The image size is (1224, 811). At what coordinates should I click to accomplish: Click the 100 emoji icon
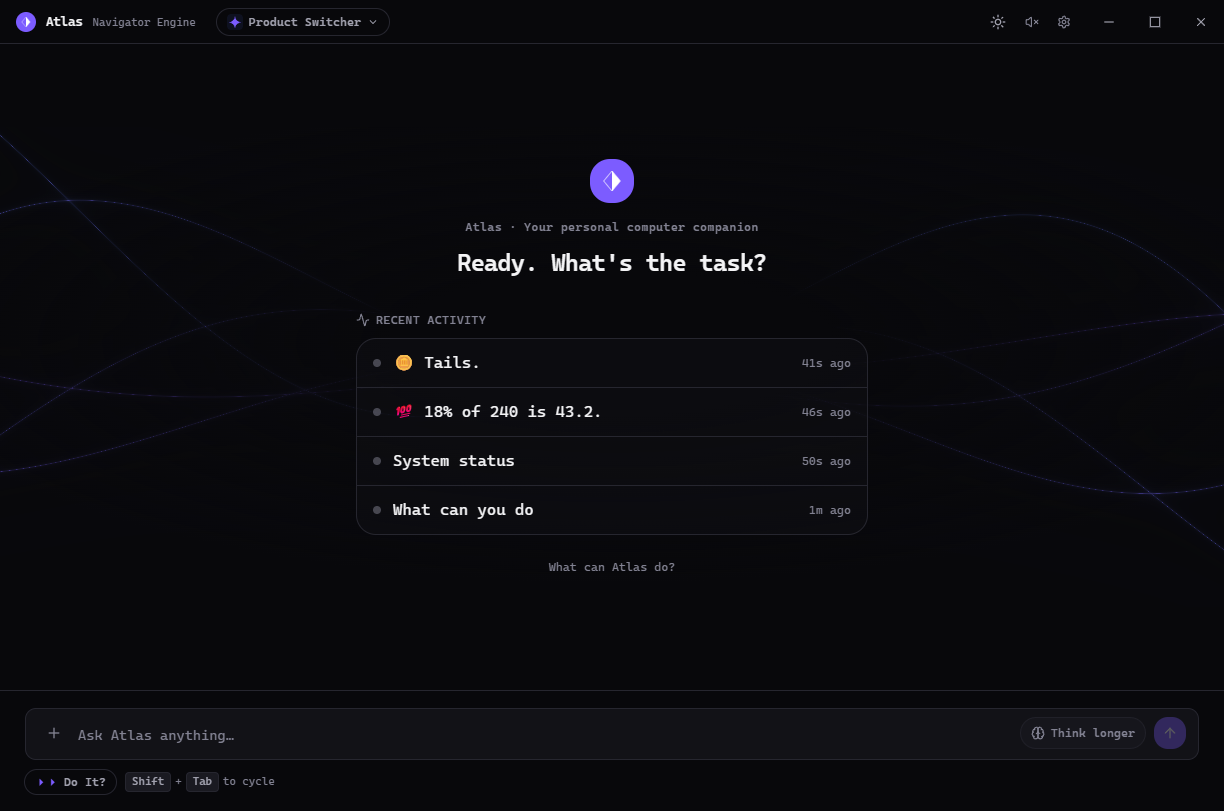pos(404,412)
